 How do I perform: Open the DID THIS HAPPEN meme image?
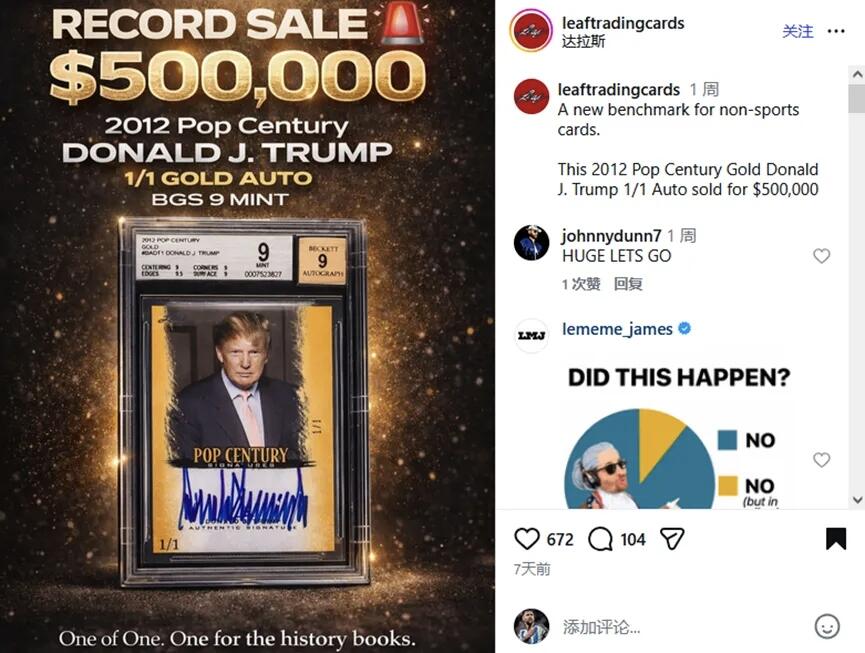[678, 435]
